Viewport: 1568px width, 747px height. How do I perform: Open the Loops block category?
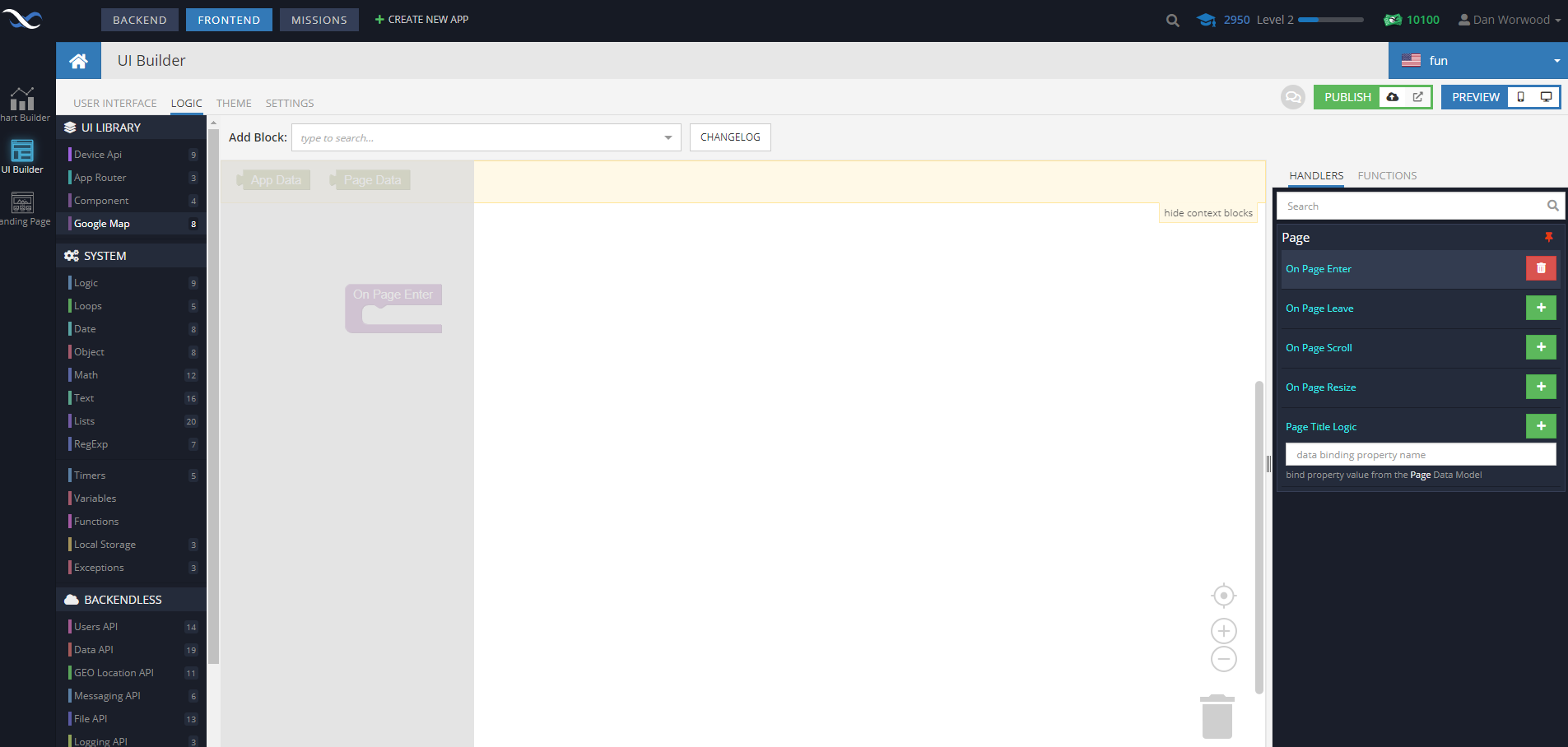coord(132,306)
